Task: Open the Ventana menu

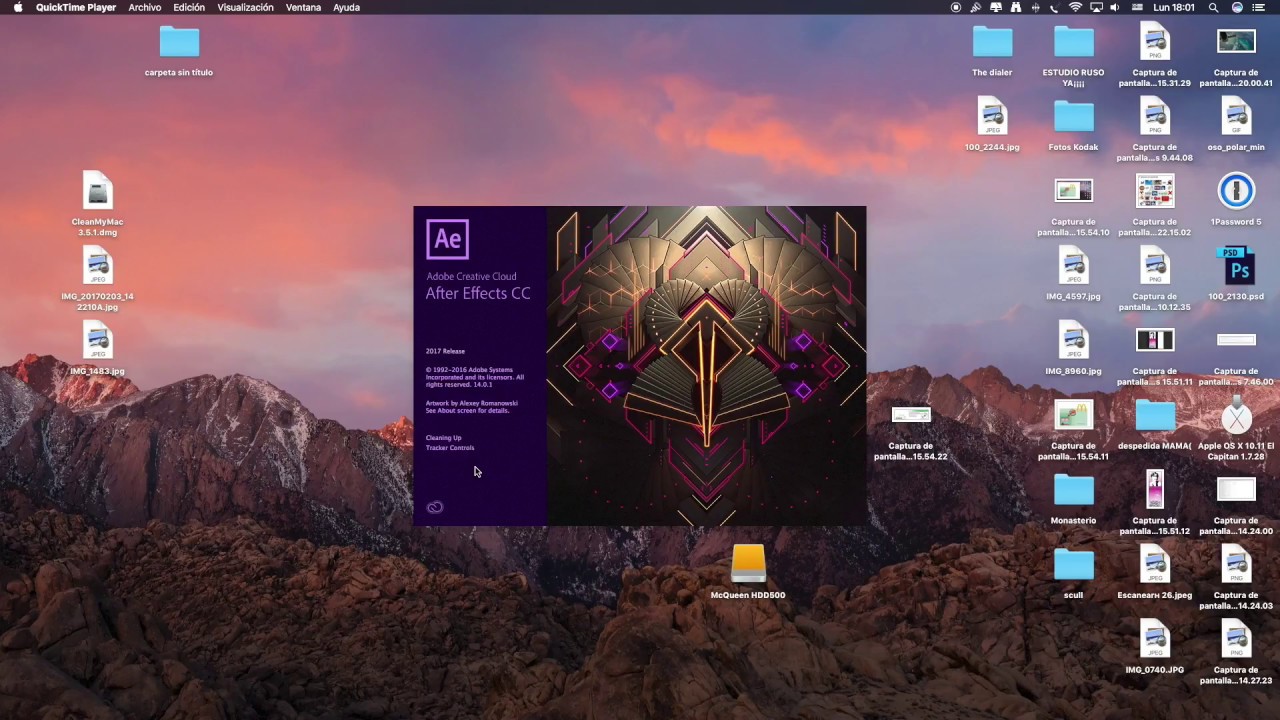Action: click(303, 7)
